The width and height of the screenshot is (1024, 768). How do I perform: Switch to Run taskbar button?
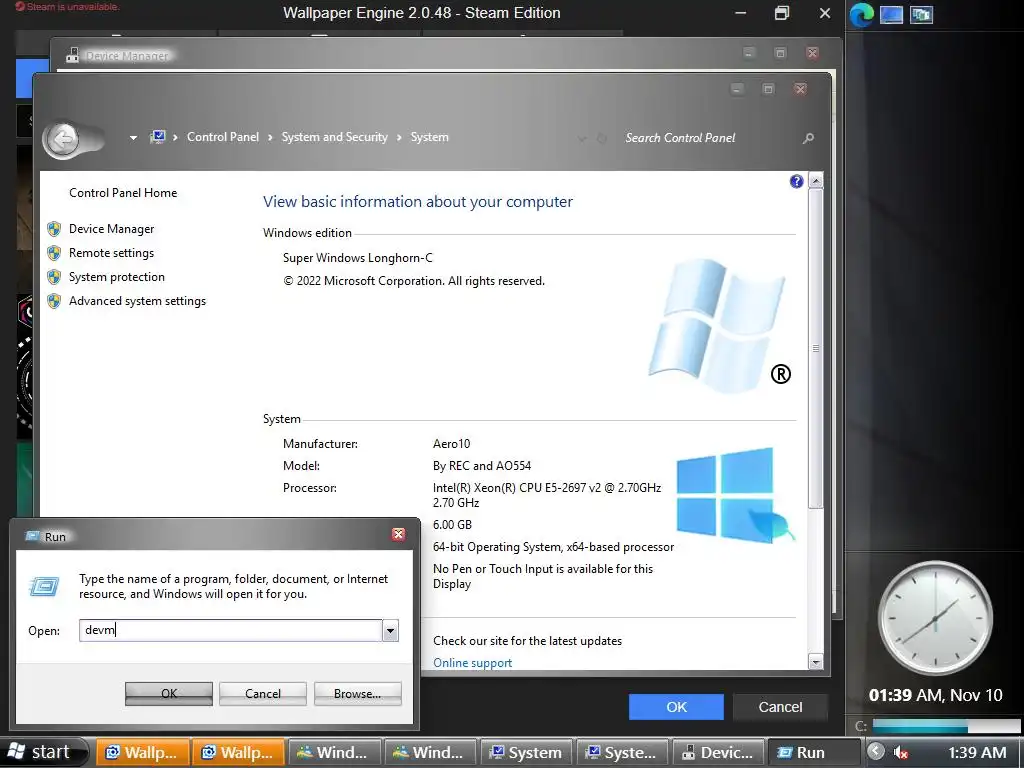814,752
